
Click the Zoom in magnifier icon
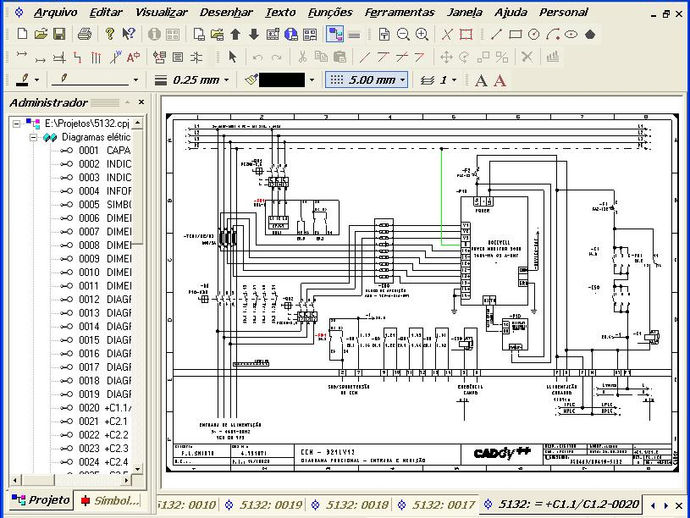click(x=422, y=34)
